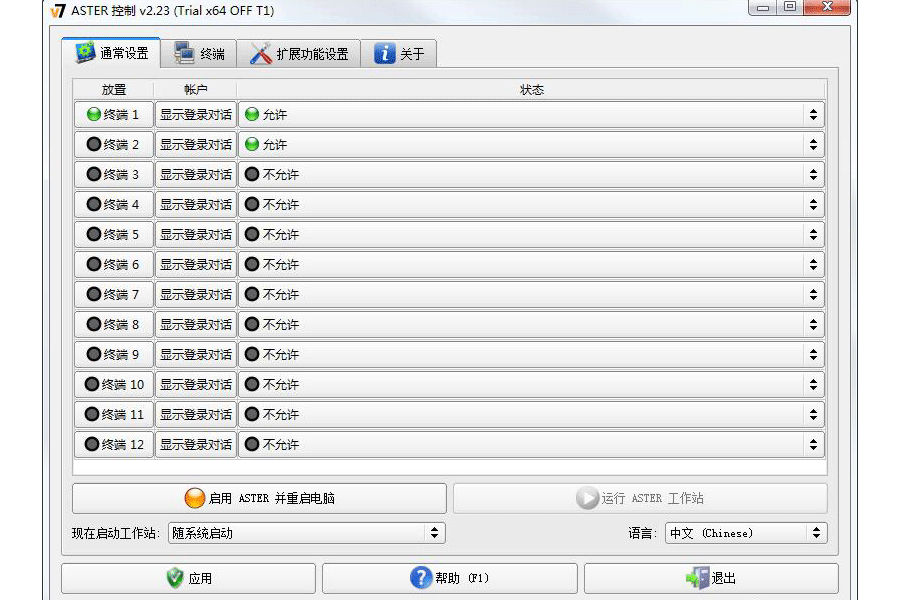Click the 终端 6 placement button
This screenshot has height=600, width=900.
pos(114,264)
